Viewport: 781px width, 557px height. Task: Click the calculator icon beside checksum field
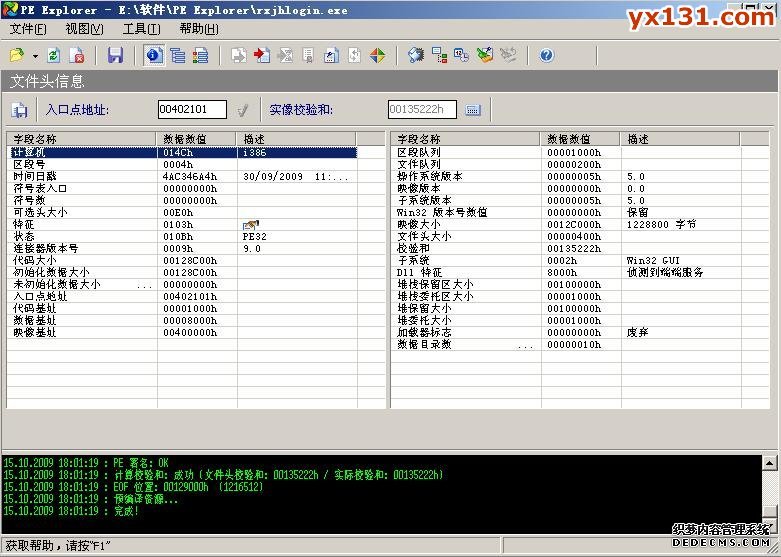[x=473, y=110]
